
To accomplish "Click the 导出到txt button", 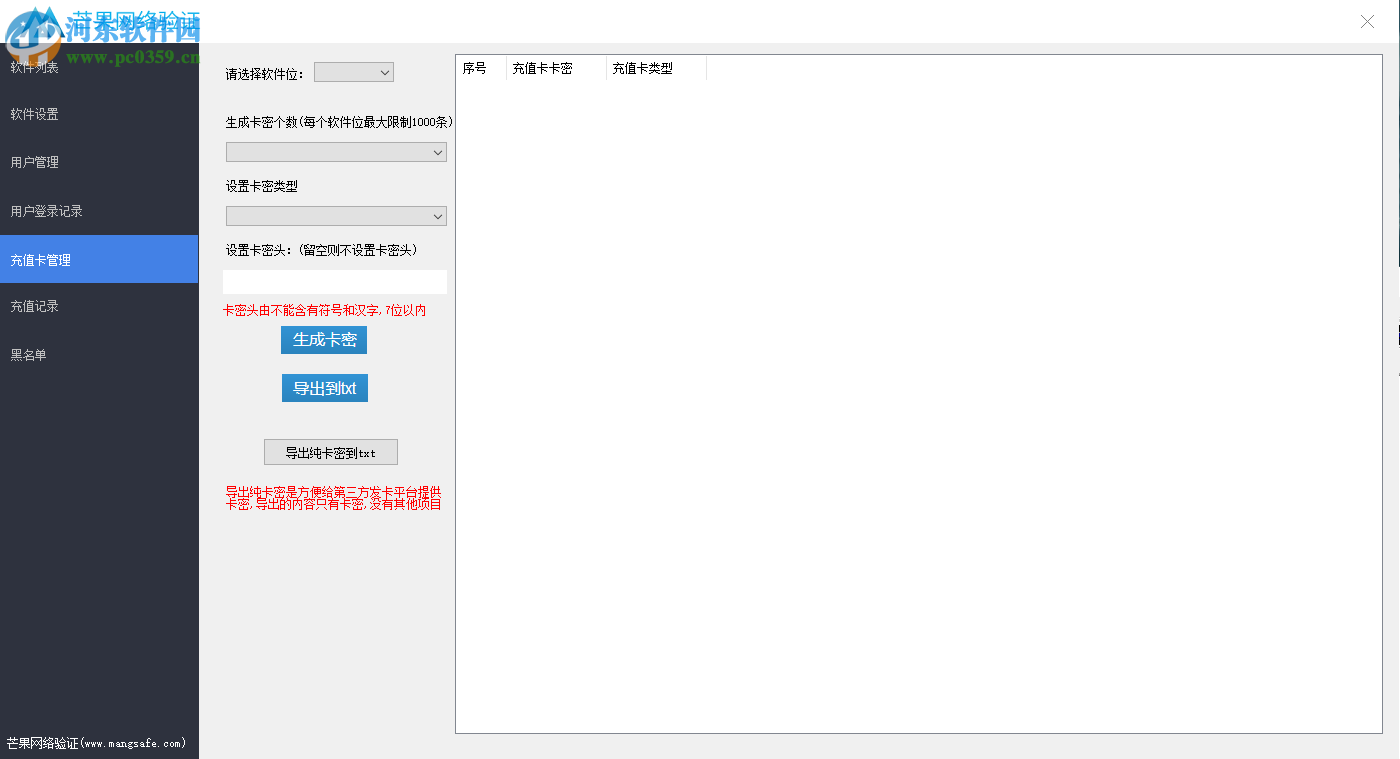I will (324, 387).
